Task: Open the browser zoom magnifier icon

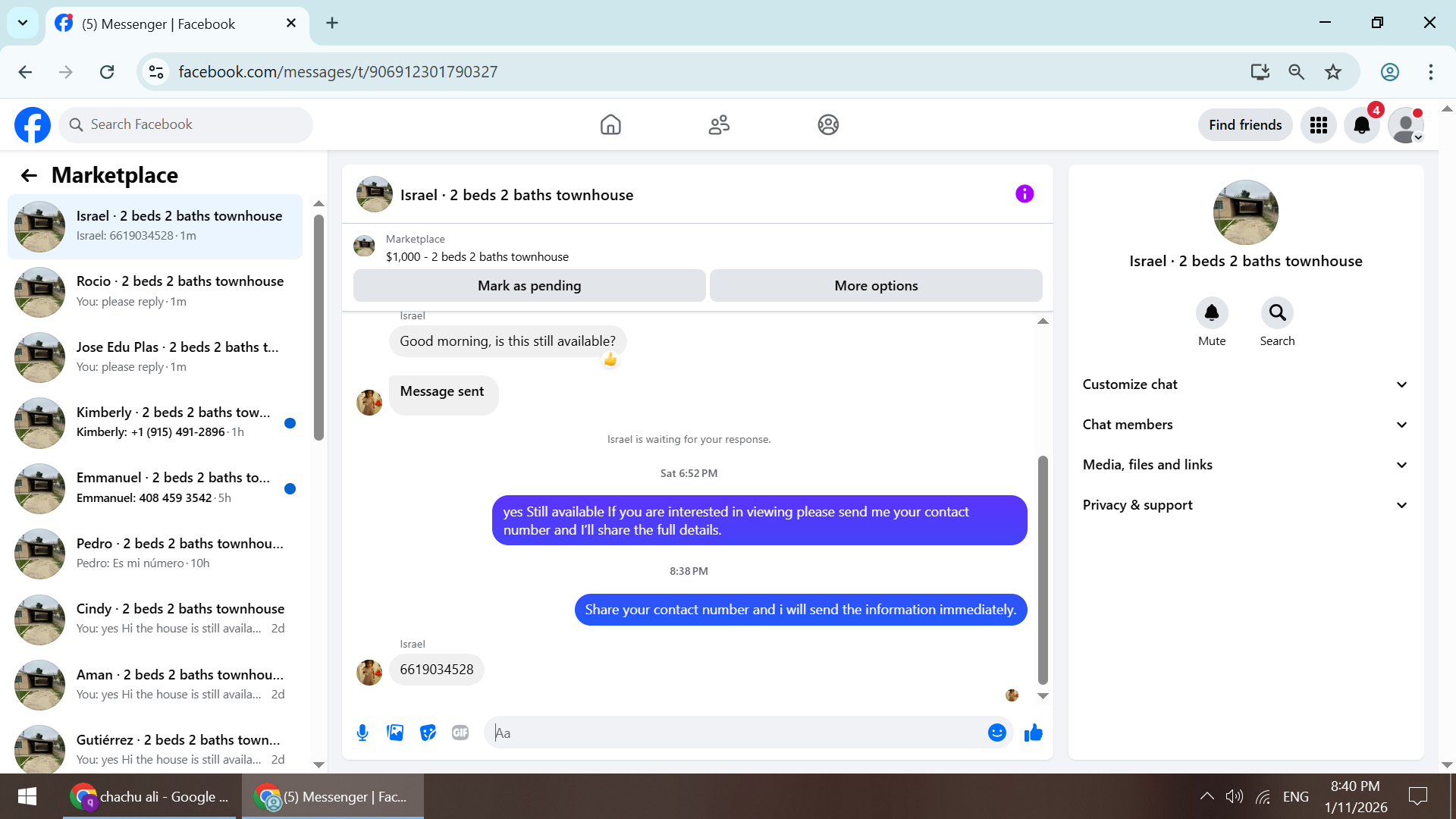Action: pyautogui.click(x=1297, y=72)
